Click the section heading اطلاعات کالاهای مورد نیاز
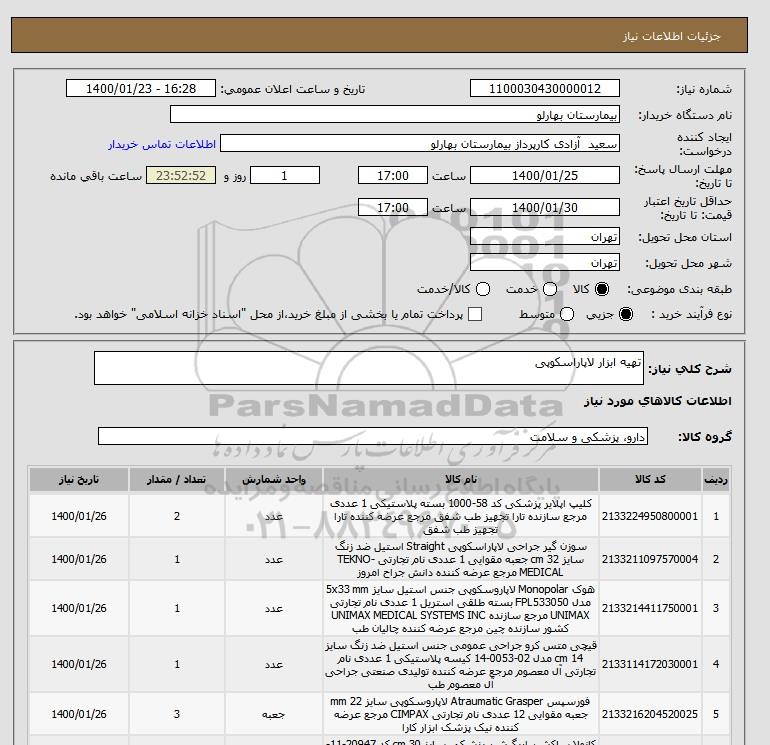 coord(658,401)
